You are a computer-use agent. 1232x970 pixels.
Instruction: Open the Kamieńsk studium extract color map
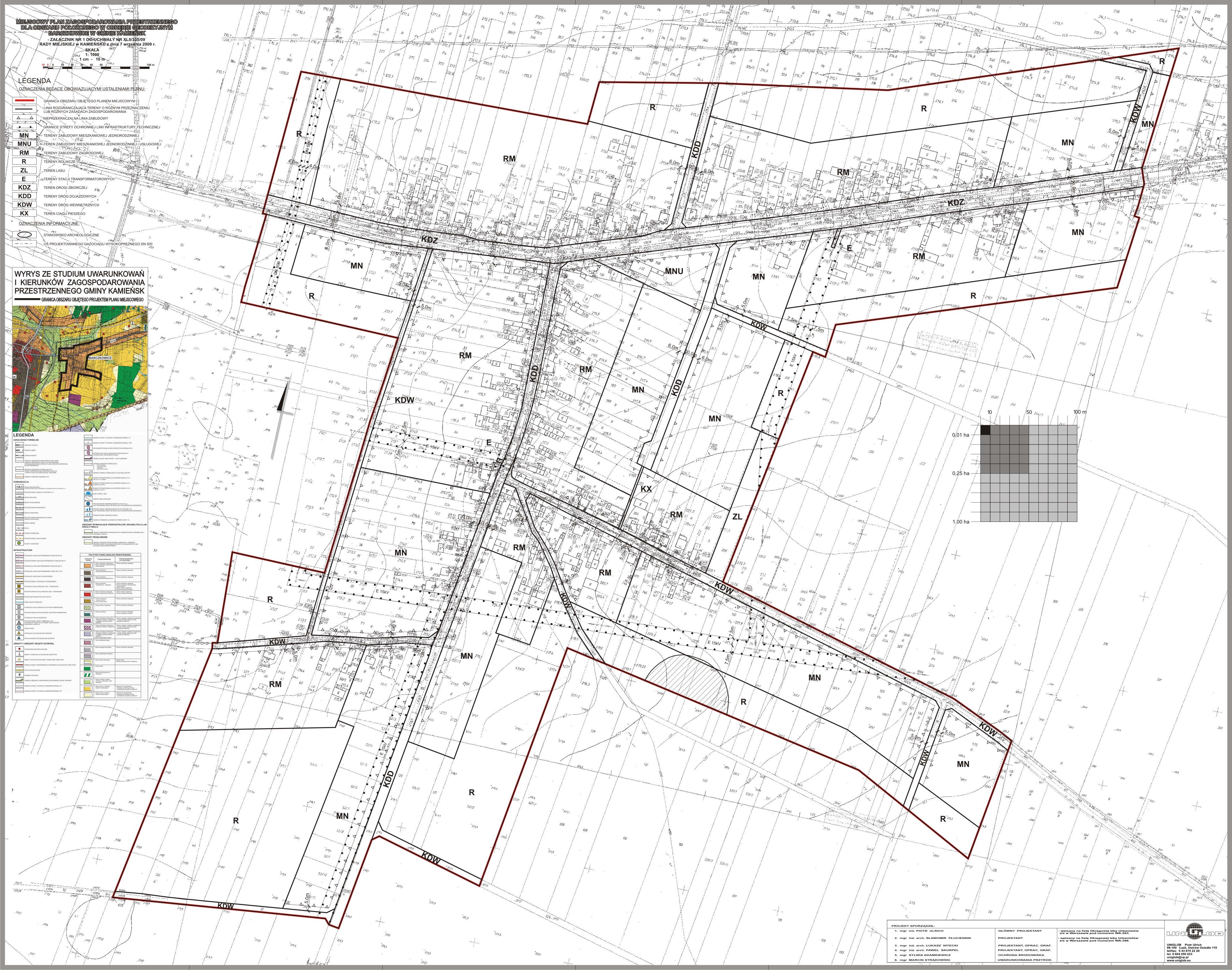(x=80, y=369)
